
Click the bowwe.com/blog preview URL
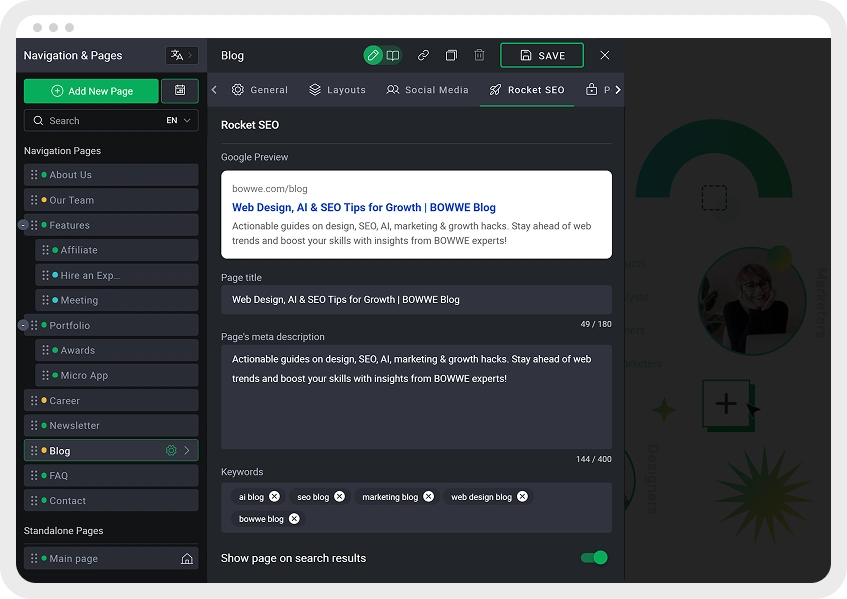[x=270, y=189]
